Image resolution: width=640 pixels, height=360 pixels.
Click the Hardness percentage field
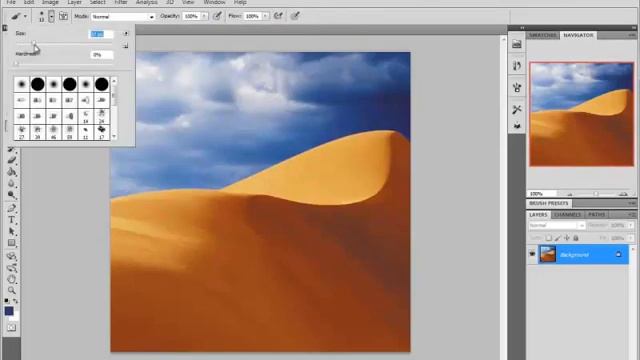101,55
